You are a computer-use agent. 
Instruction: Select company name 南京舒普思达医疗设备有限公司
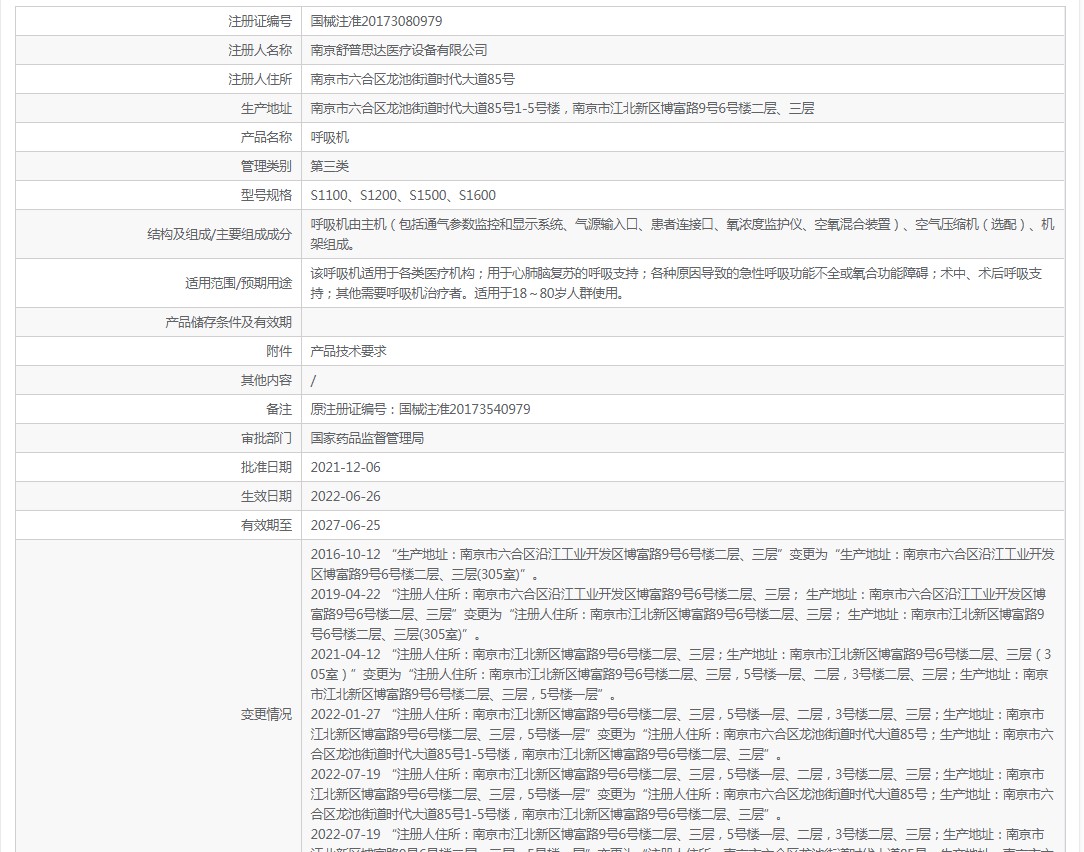[399, 50]
